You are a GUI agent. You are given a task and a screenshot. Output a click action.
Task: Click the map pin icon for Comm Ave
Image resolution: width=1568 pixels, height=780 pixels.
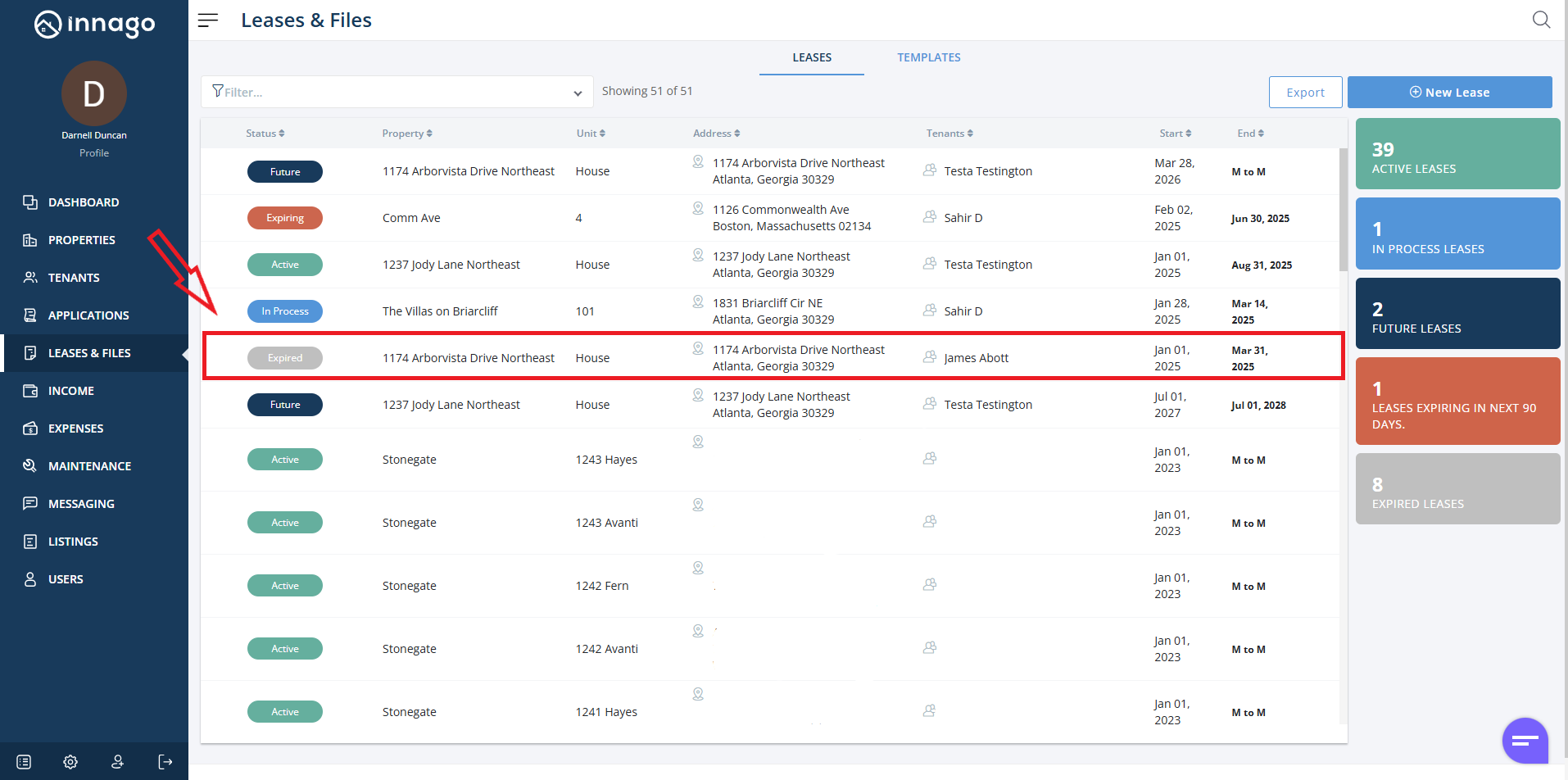pos(698,209)
